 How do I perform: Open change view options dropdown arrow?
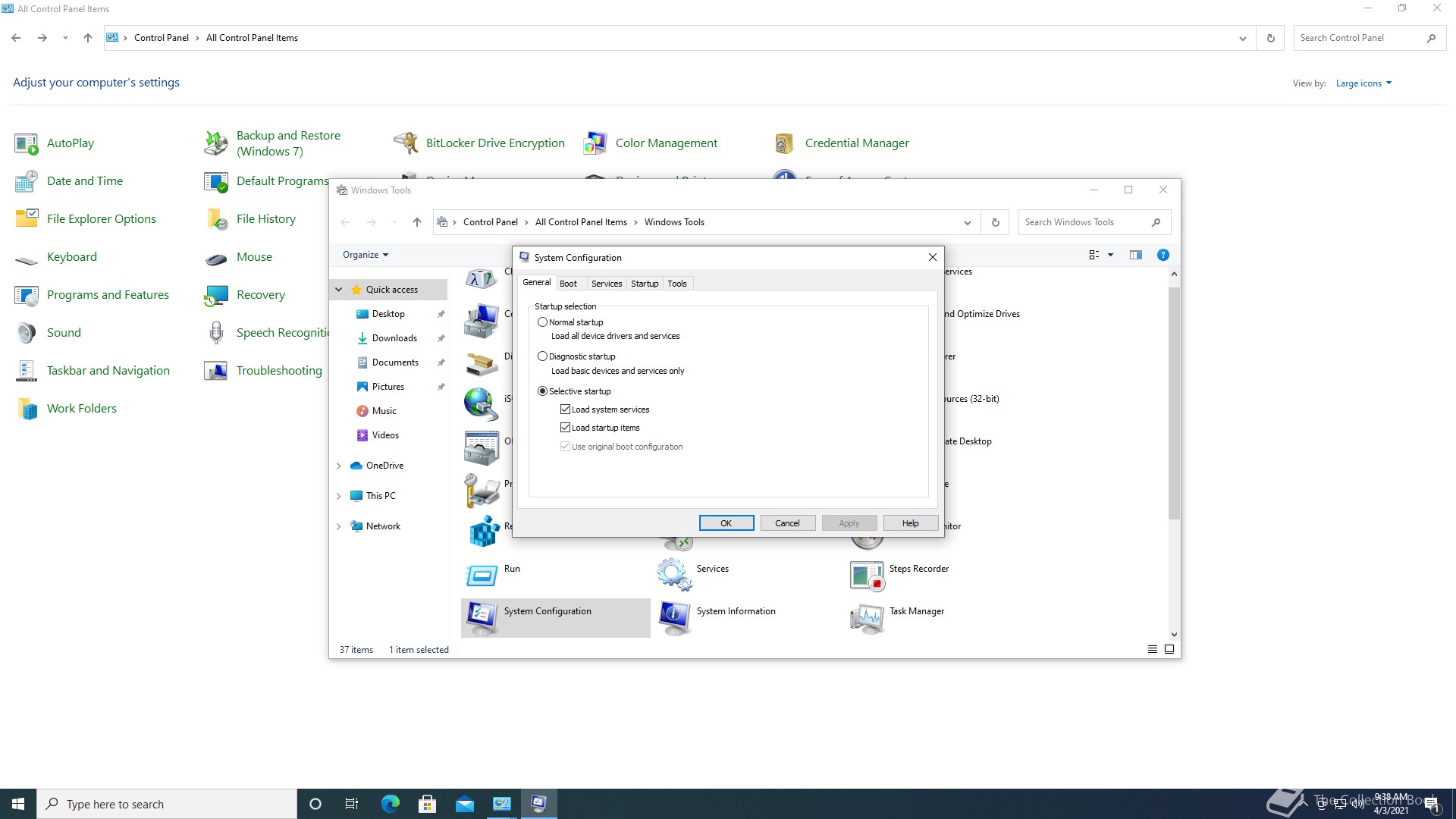click(x=1110, y=255)
